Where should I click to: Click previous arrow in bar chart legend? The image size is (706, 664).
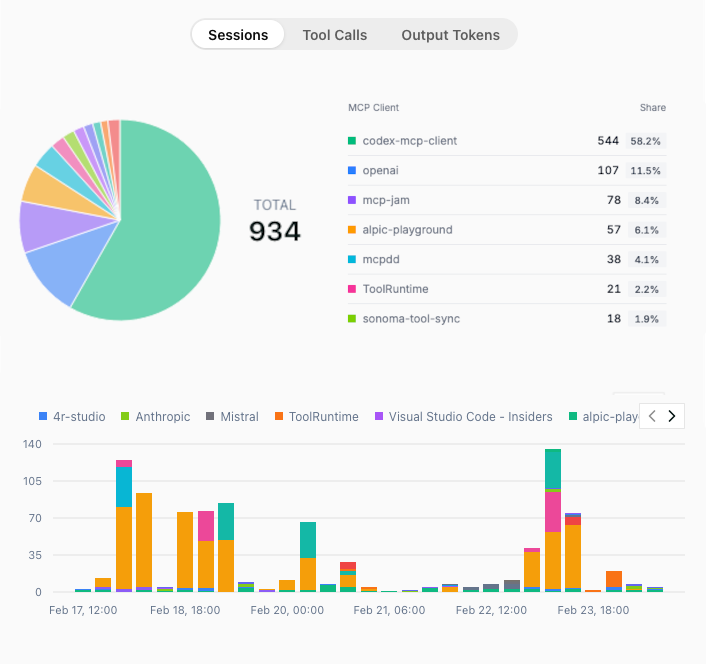coord(652,416)
